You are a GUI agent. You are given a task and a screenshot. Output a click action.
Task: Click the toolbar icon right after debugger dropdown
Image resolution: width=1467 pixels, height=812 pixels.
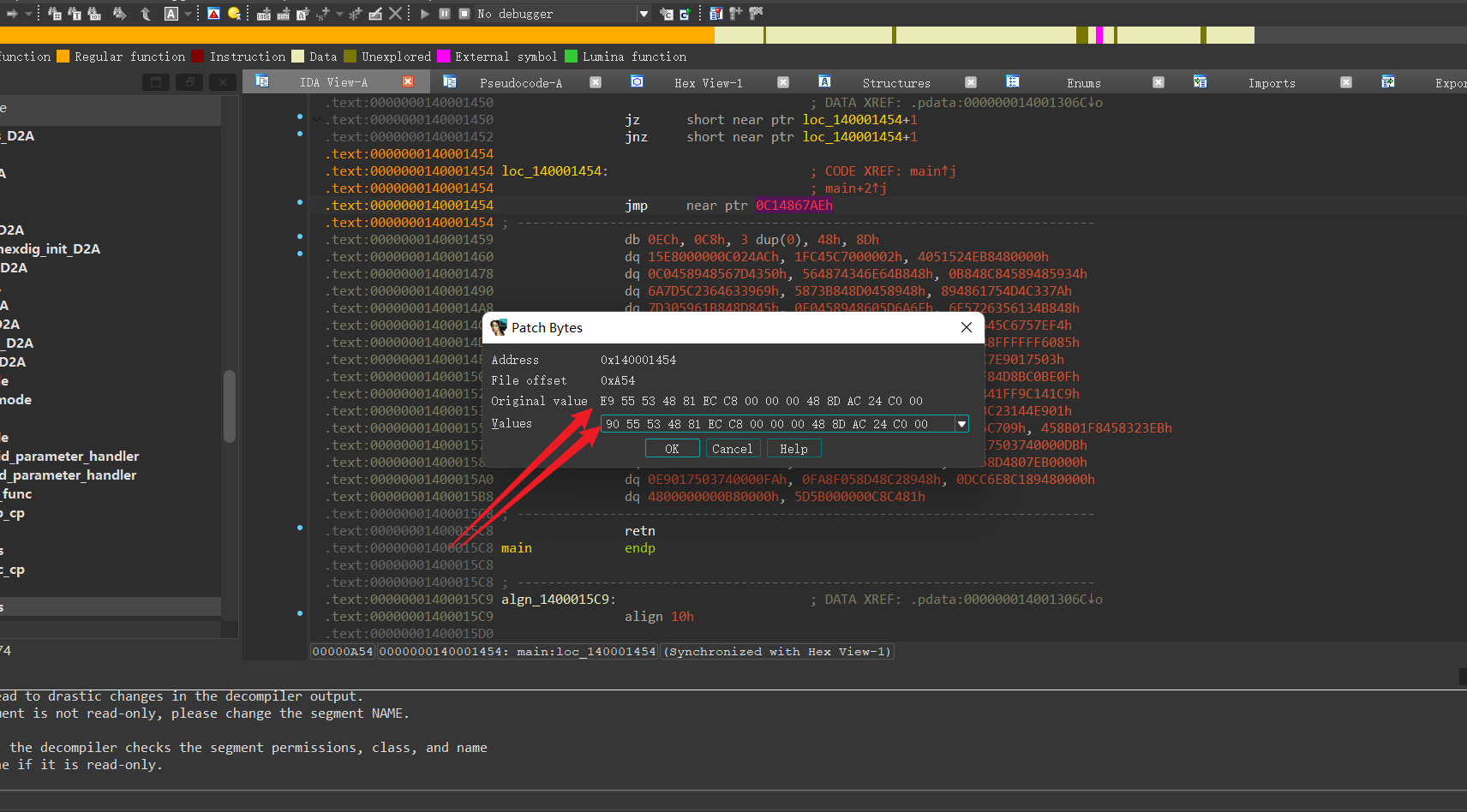coord(667,14)
